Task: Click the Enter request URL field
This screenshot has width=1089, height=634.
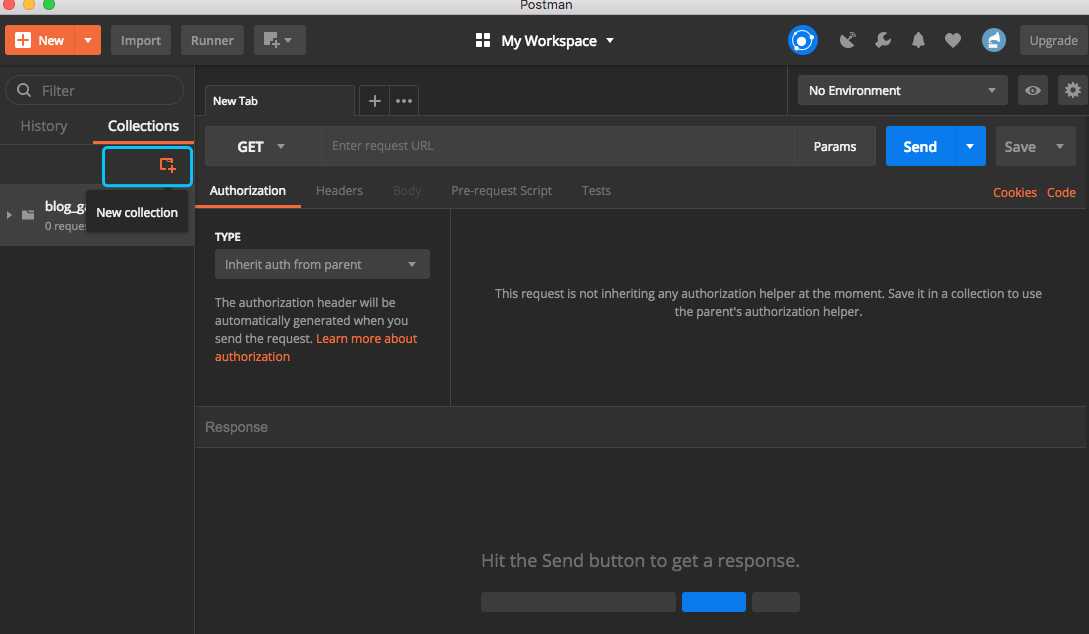Action: (x=559, y=146)
